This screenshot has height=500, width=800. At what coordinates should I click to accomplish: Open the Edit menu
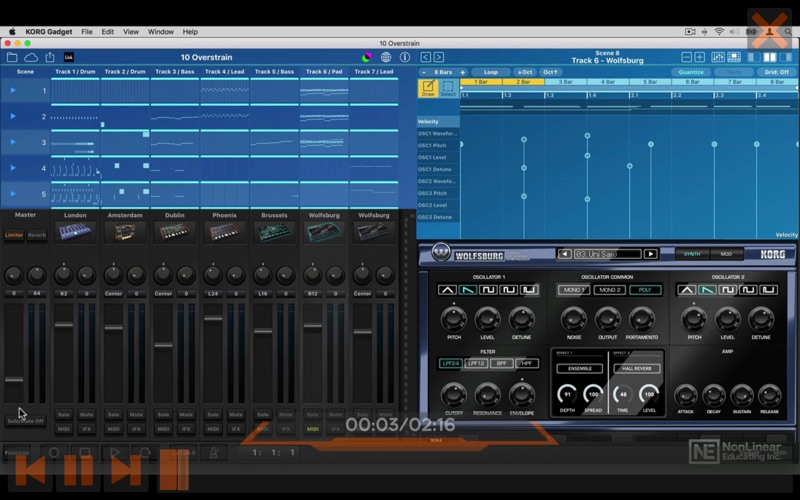[108, 32]
